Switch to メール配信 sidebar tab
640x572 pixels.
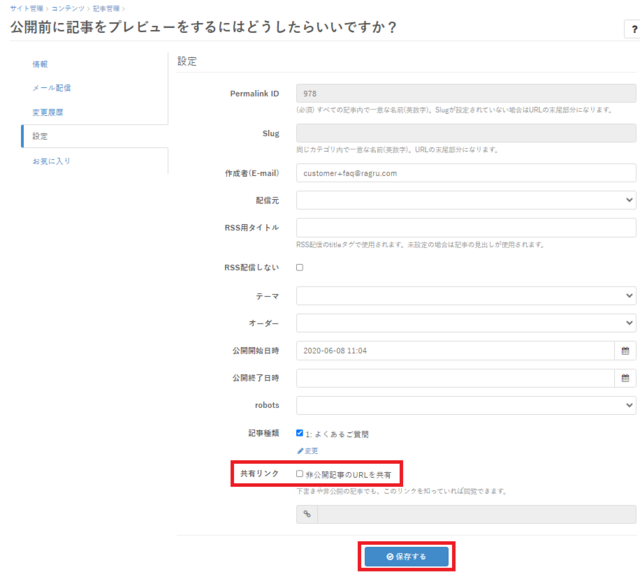point(51,88)
